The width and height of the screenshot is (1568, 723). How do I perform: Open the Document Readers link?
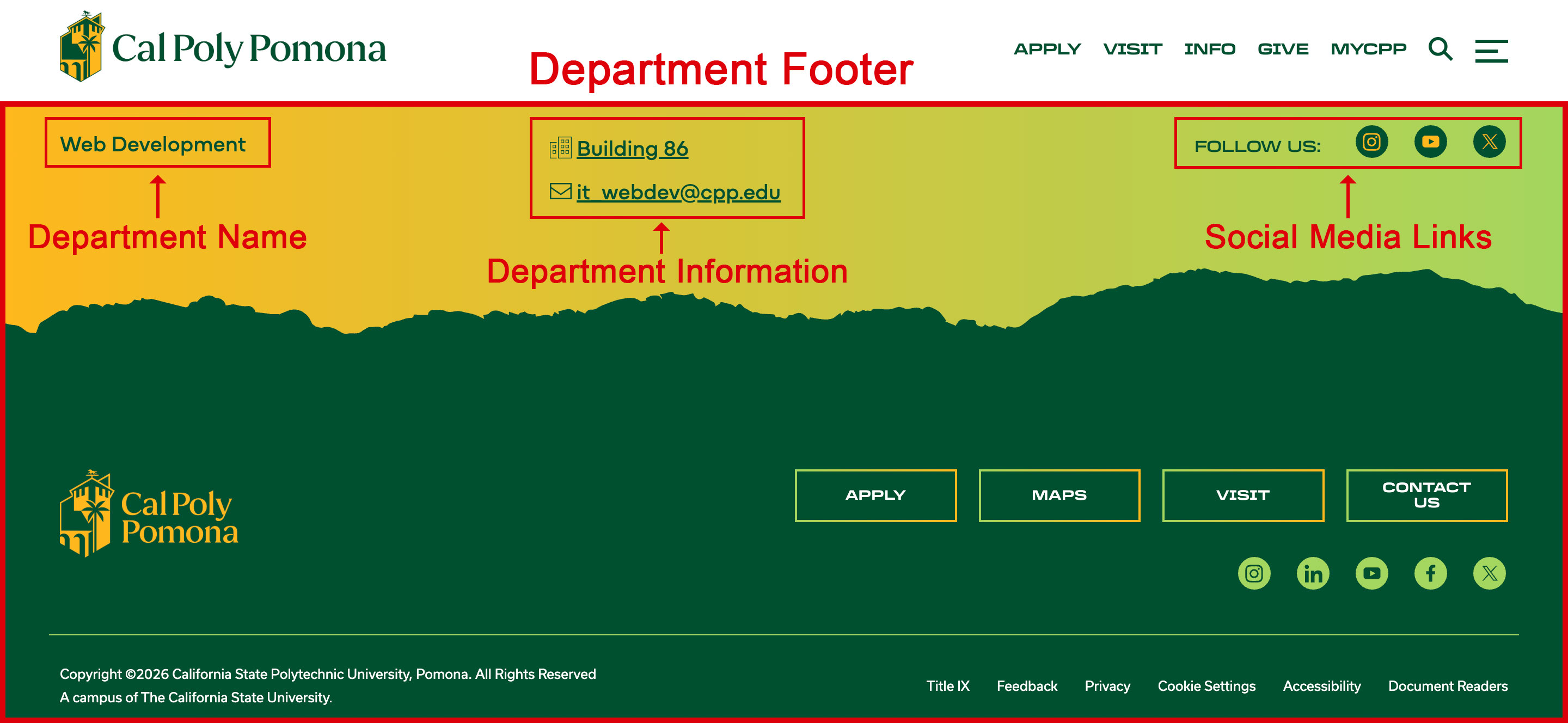tap(1448, 686)
